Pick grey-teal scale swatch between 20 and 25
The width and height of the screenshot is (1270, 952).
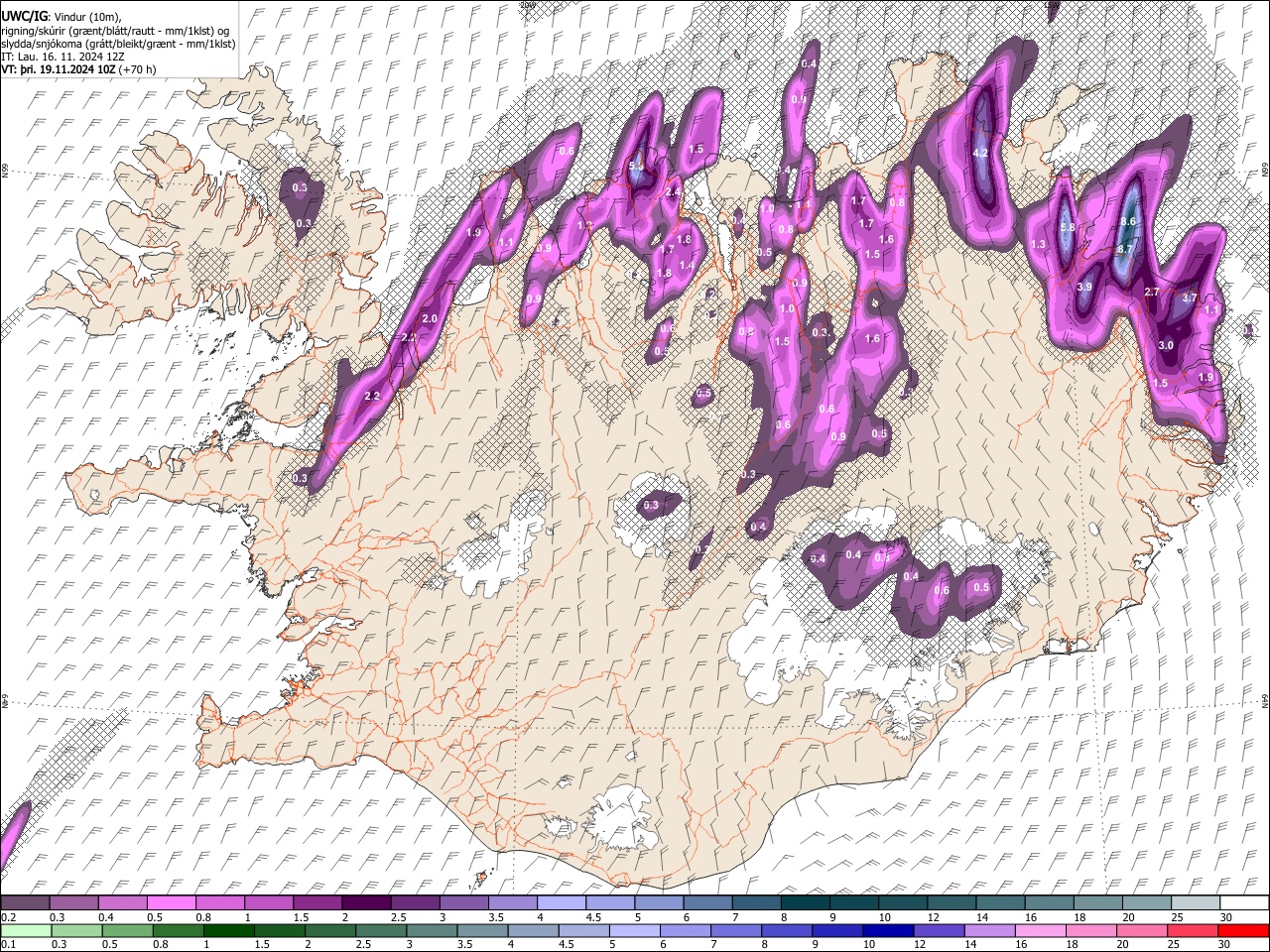[1145, 903]
